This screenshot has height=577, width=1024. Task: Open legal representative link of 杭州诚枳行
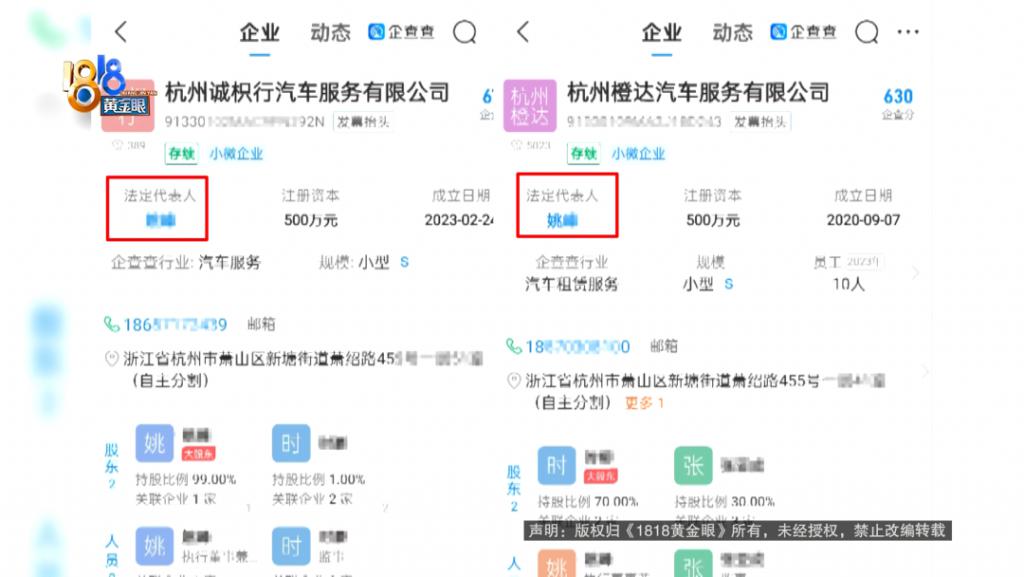(160, 220)
